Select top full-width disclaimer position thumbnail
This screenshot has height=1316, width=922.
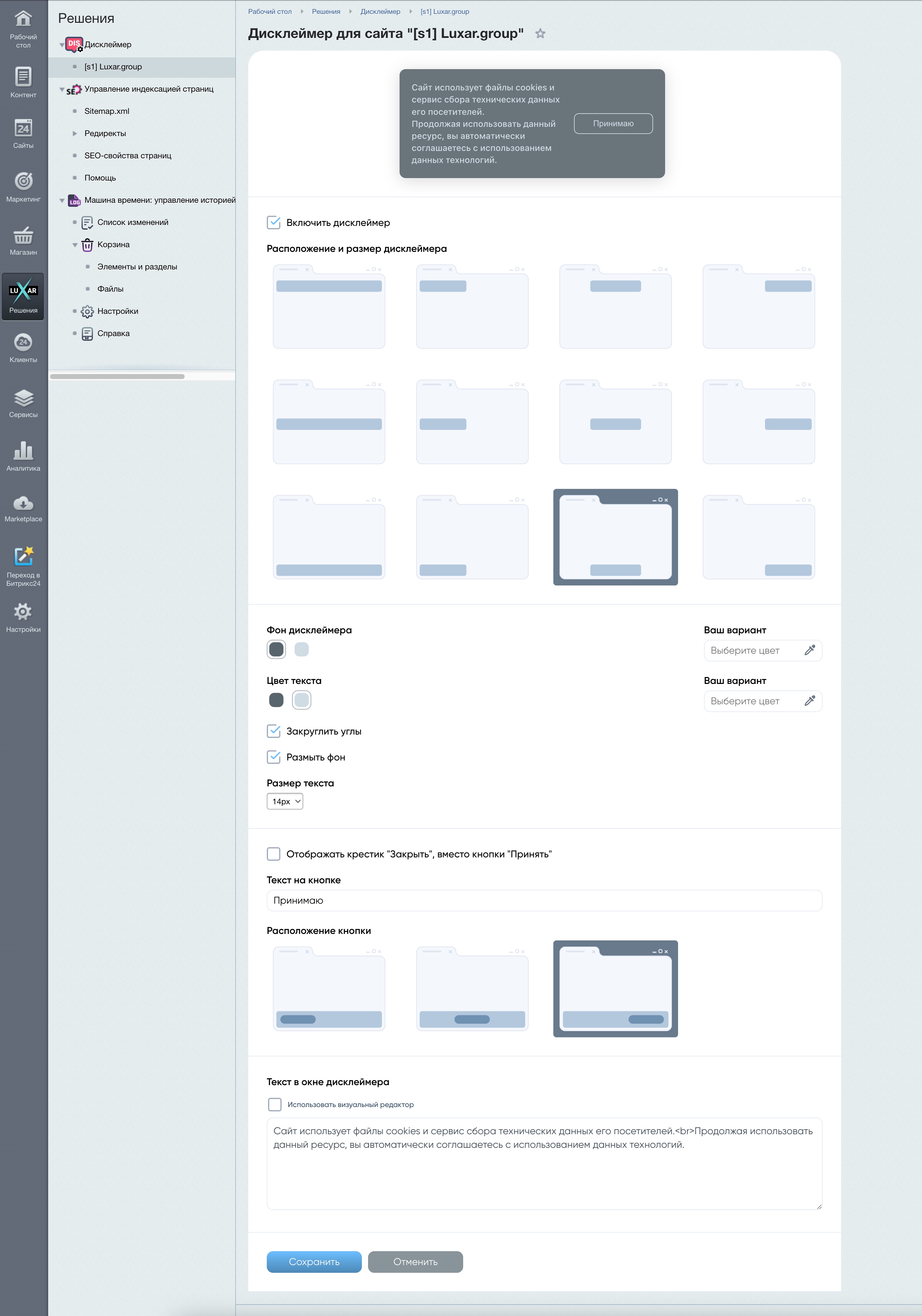tap(329, 307)
